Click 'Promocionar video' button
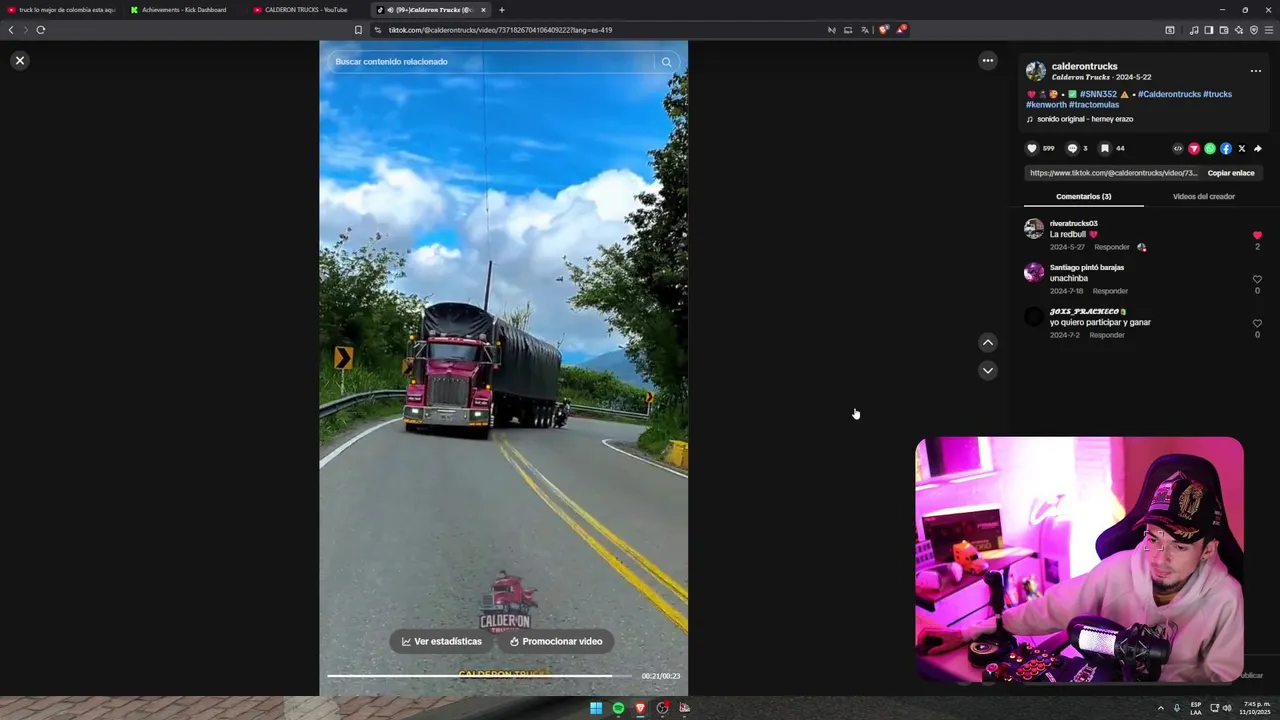Viewport: 1280px width, 720px height. coord(556,642)
